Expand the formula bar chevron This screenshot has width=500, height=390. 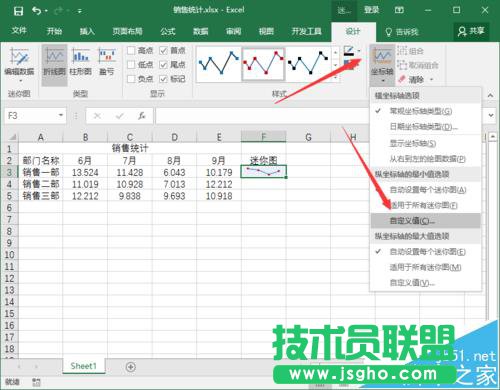[x=491, y=115]
